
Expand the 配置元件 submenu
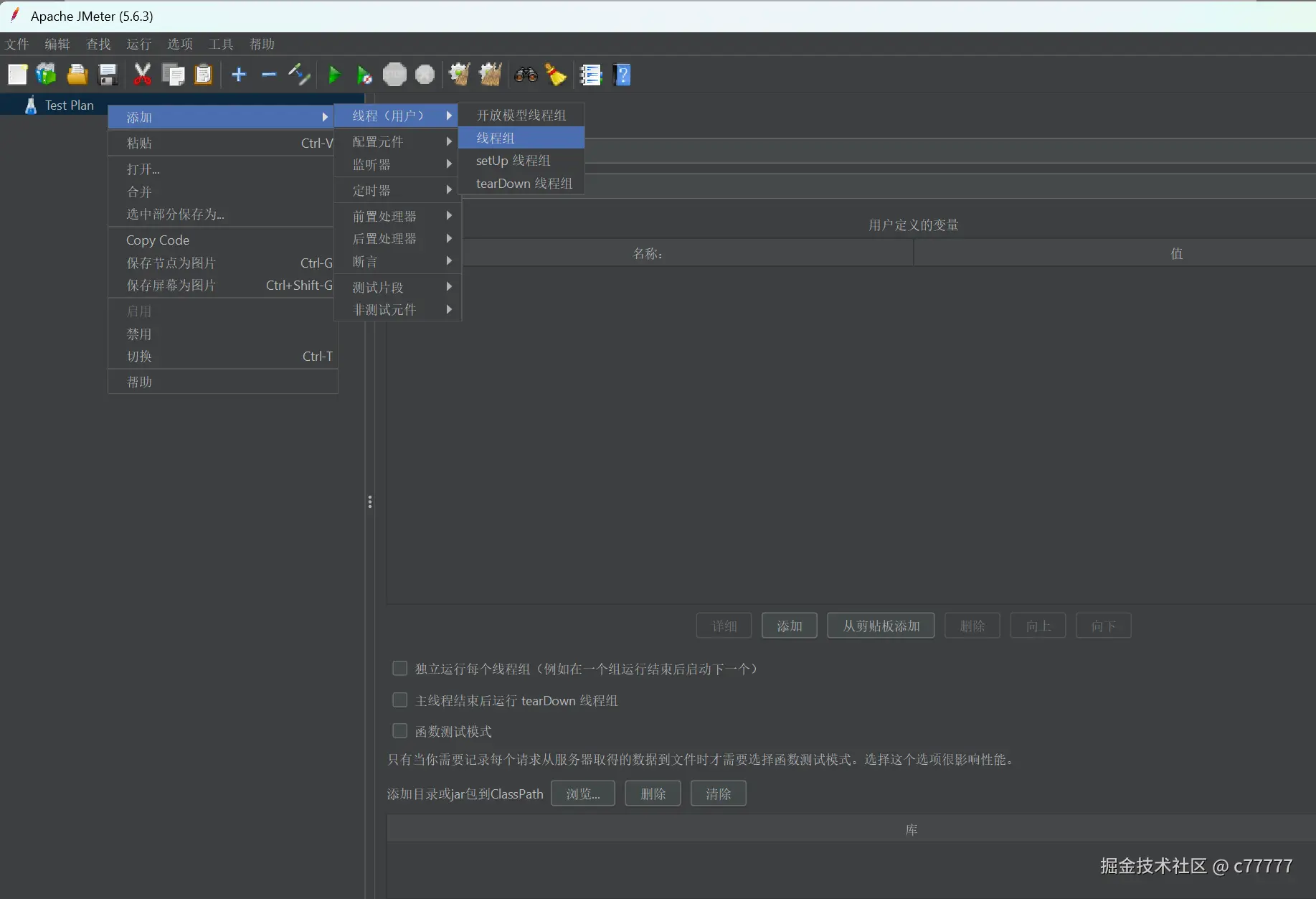(396, 142)
